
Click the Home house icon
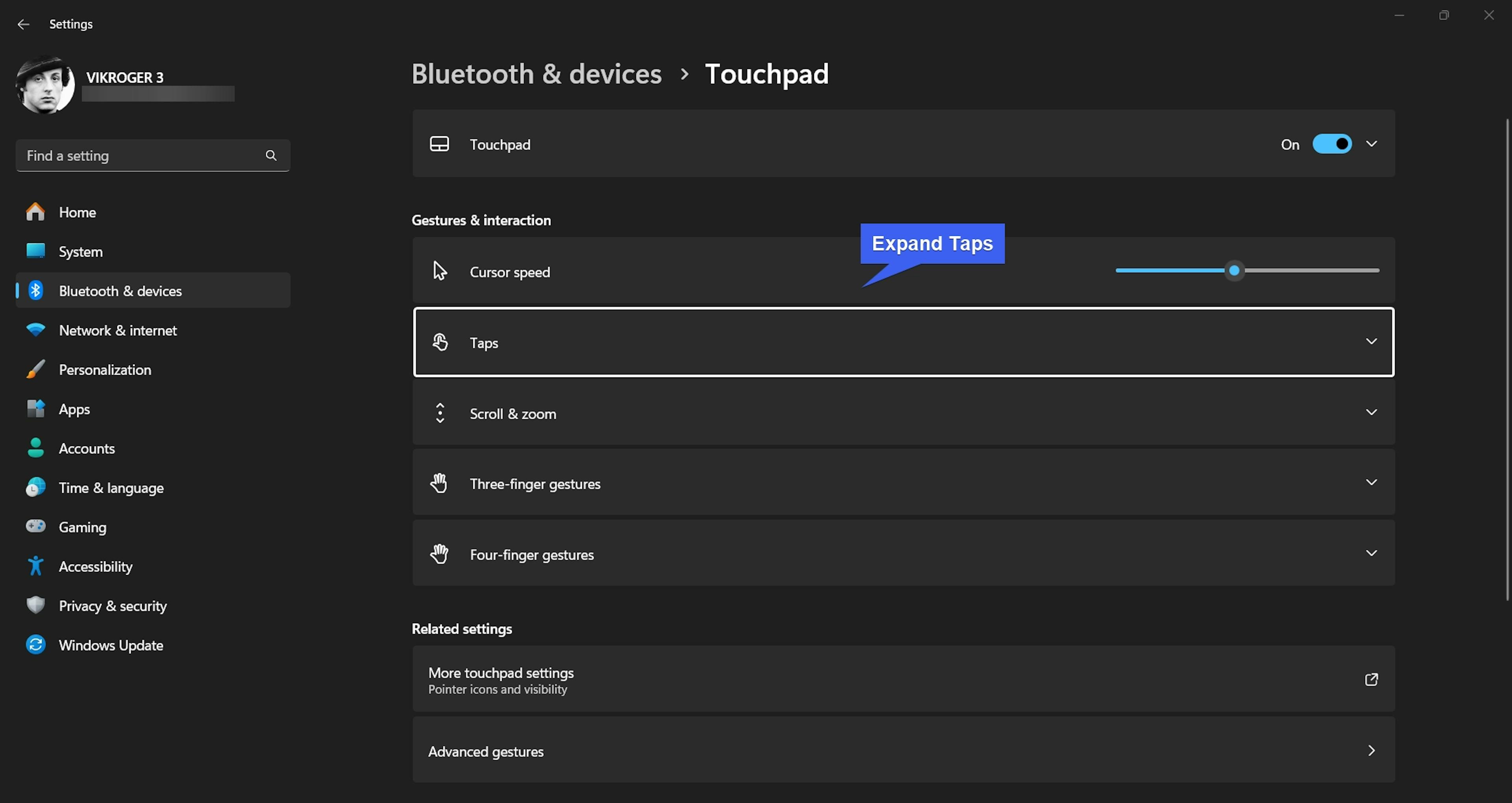[35, 212]
